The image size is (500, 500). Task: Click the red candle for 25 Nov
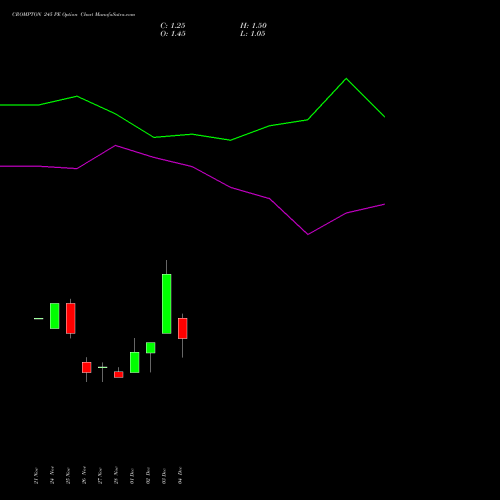[x=71, y=318]
